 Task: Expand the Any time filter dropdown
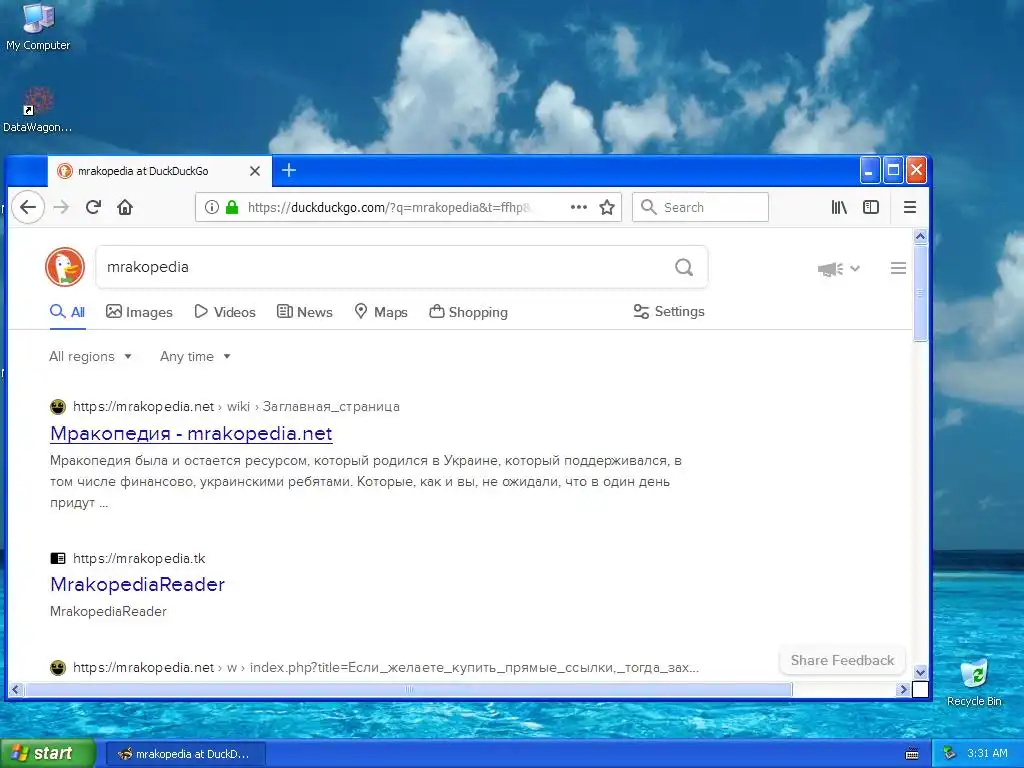pyautogui.click(x=195, y=357)
